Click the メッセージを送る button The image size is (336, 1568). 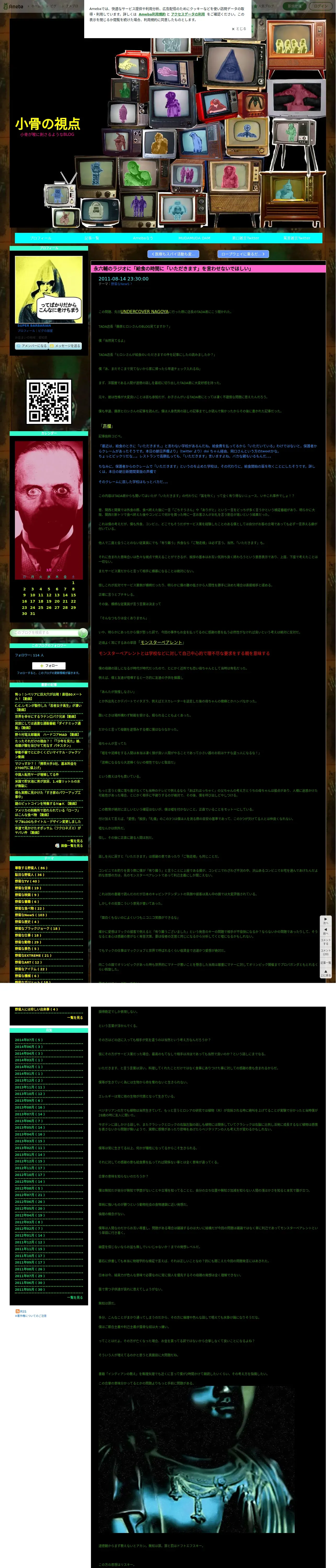click(x=65, y=346)
